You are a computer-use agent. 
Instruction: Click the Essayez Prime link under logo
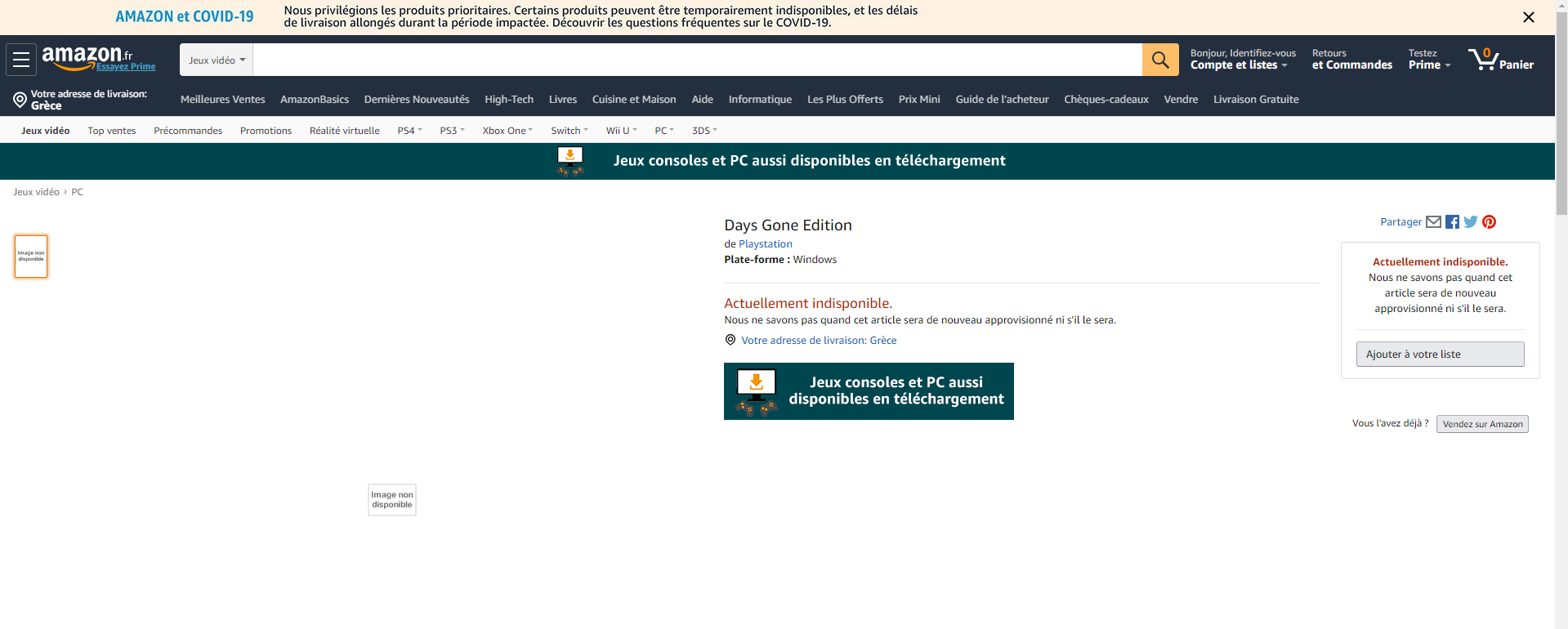[126, 67]
